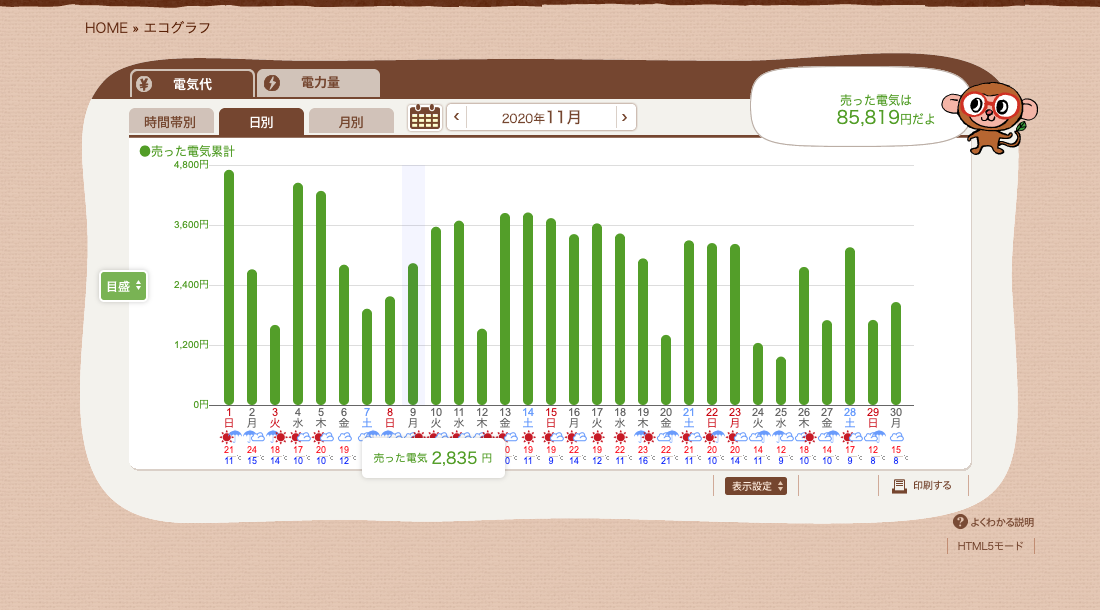Click the lightning icon on 電力量 tab
The height and width of the screenshot is (610, 1100).
pos(272,83)
